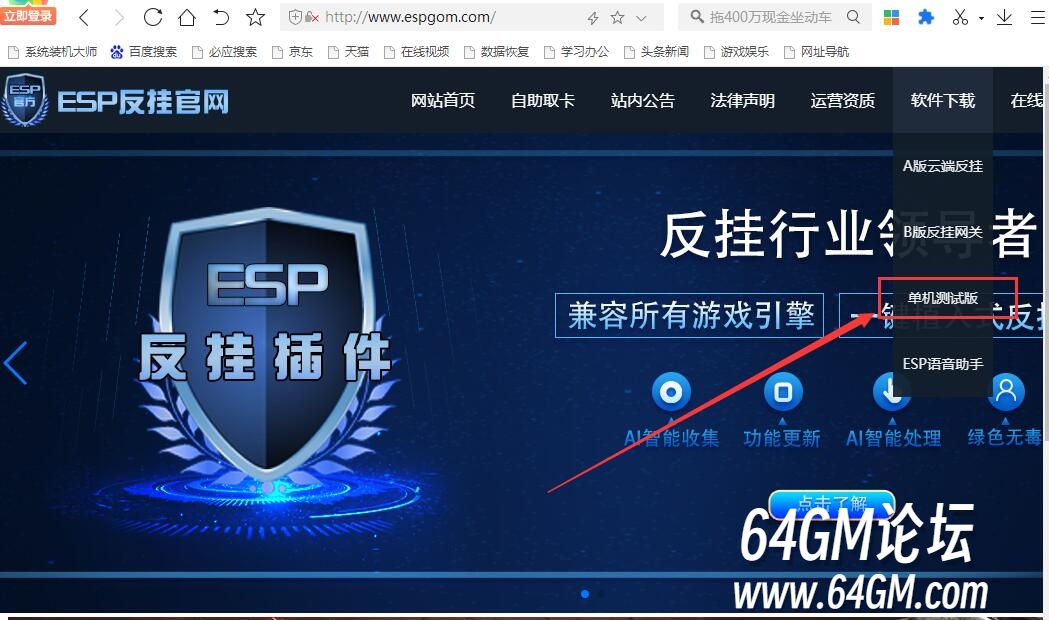The height and width of the screenshot is (620, 1049).
Task: Click the 功能更新 circle icon
Action: pos(783,391)
